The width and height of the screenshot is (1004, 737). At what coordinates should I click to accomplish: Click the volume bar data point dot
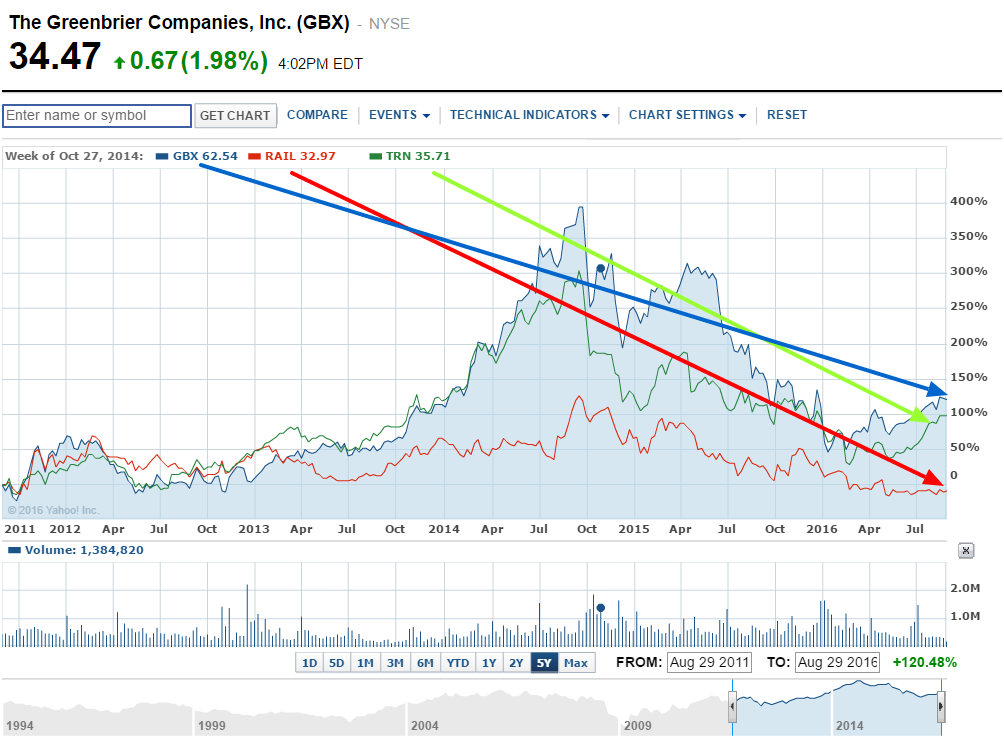coord(601,608)
